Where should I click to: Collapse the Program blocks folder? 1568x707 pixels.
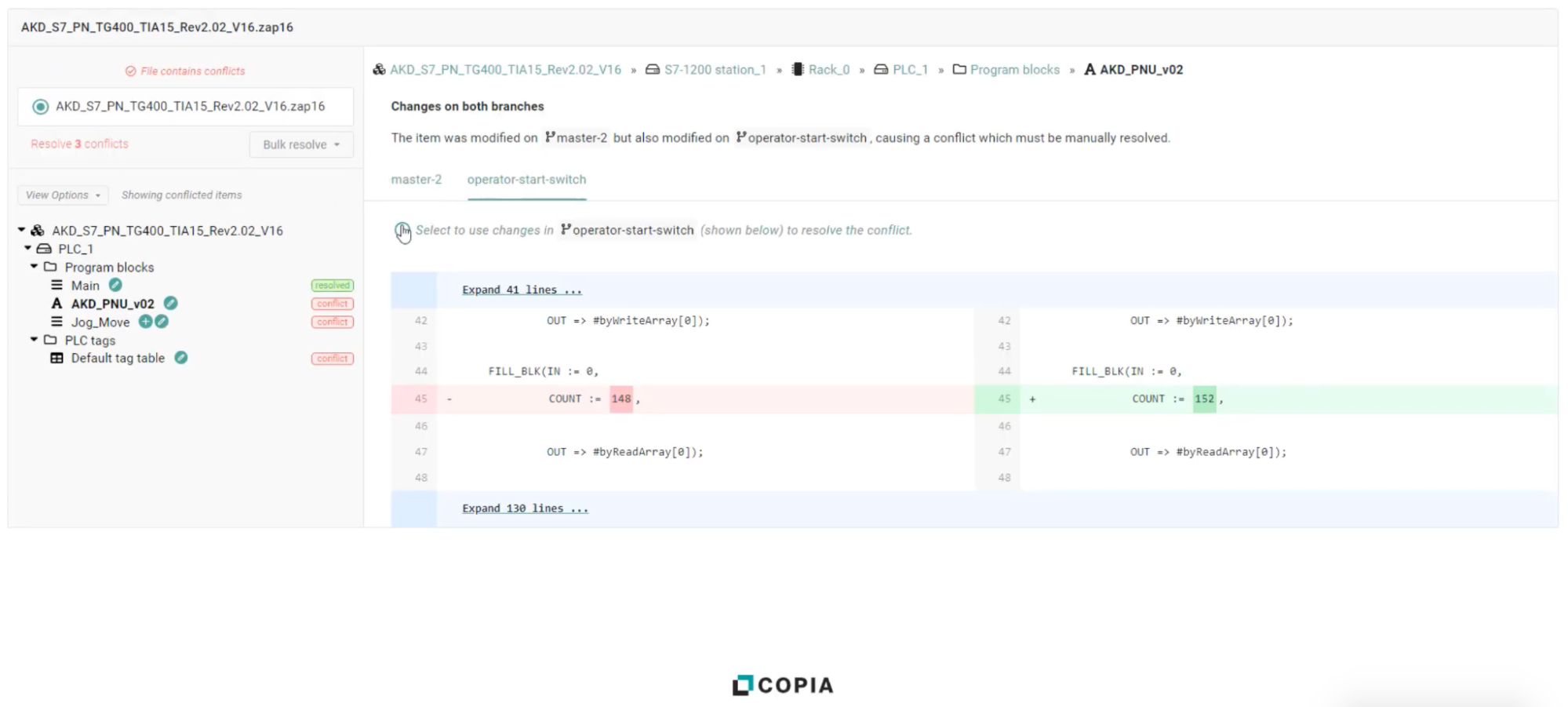tap(34, 266)
